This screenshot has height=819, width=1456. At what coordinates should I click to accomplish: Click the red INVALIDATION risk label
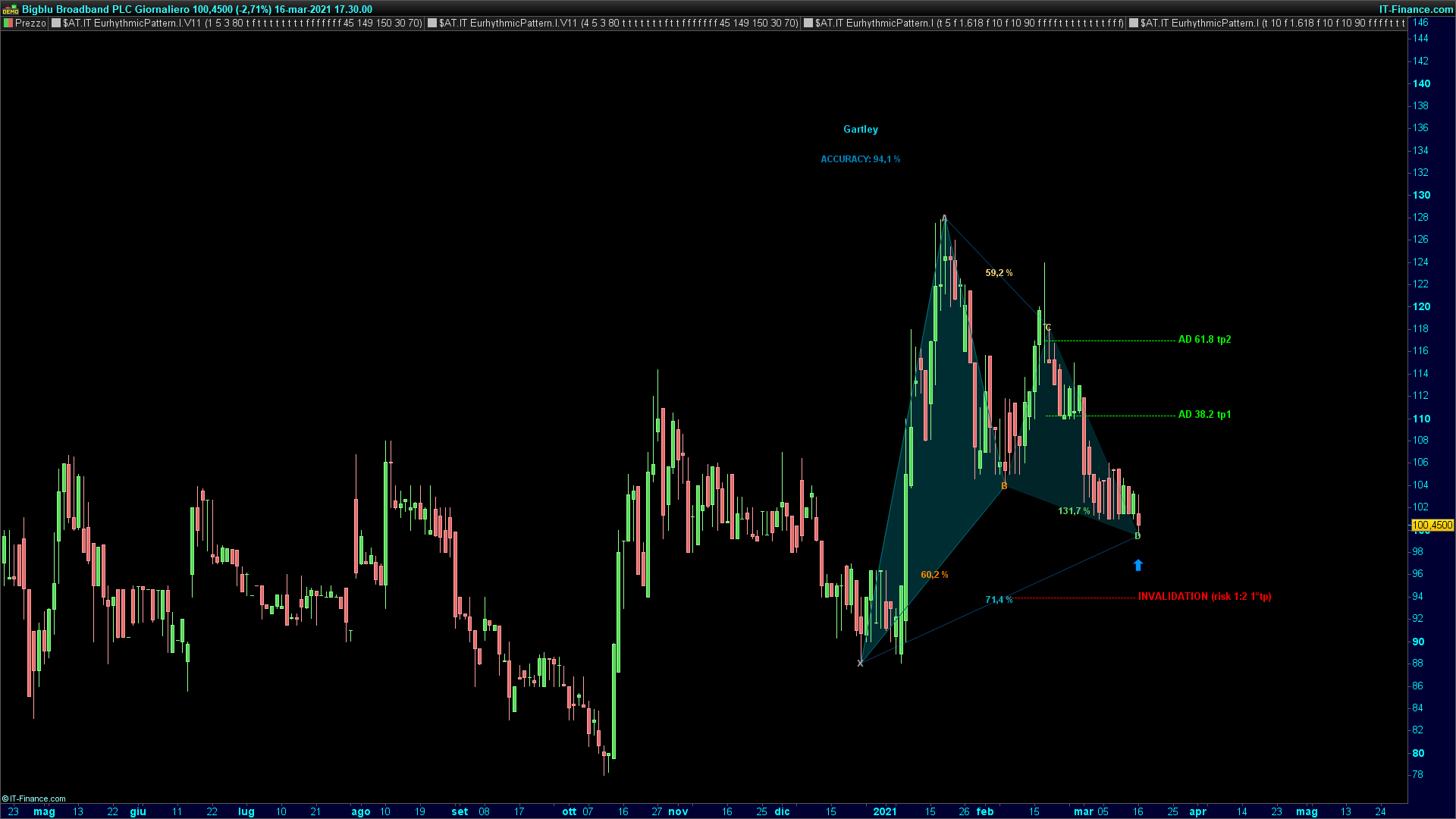click(1204, 597)
